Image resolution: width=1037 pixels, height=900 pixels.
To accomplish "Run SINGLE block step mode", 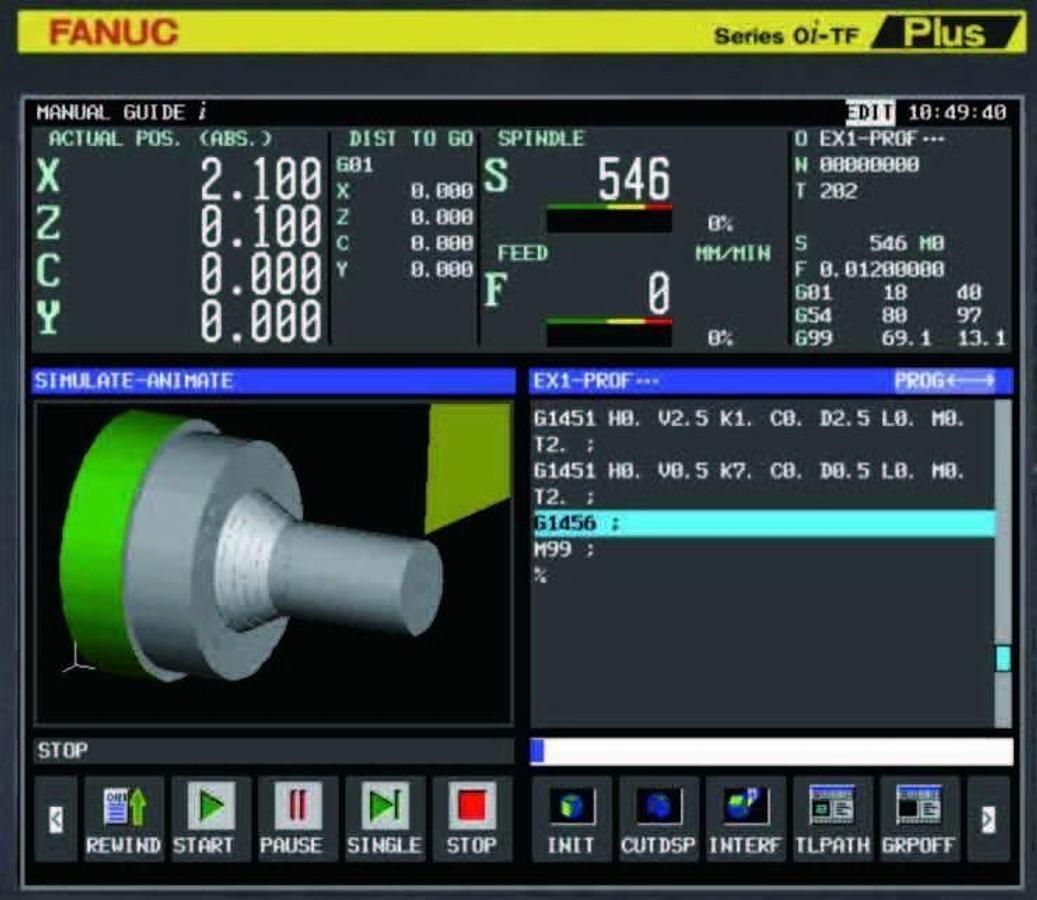I will pos(384,819).
